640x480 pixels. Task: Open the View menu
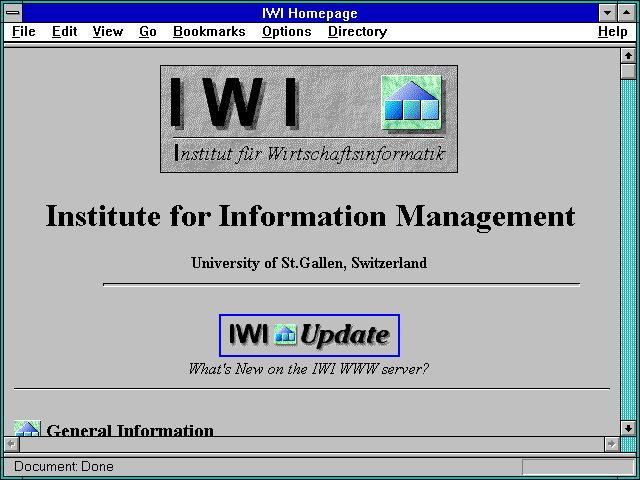click(x=107, y=32)
